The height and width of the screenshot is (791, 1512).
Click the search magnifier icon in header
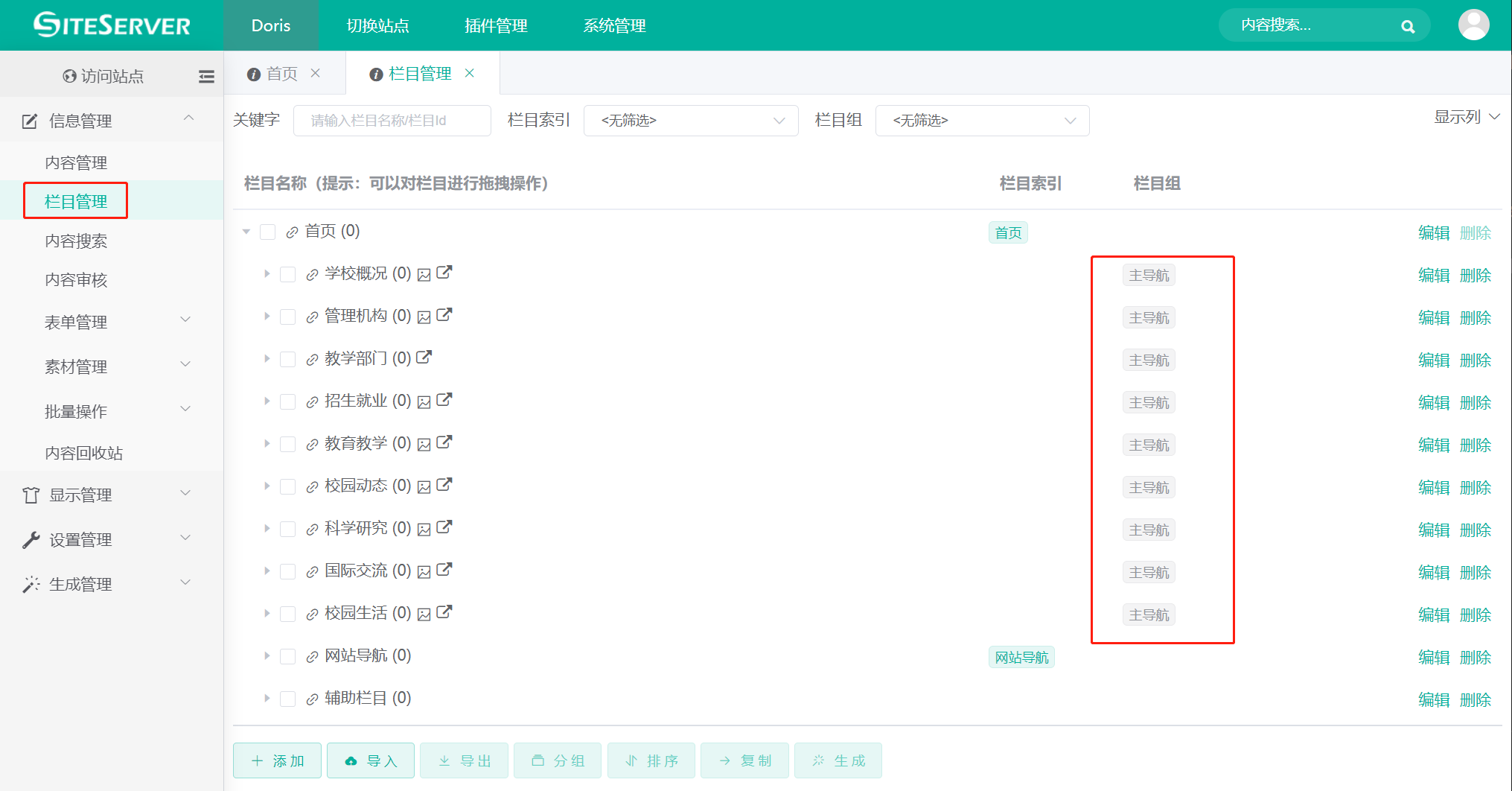[x=1407, y=26]
